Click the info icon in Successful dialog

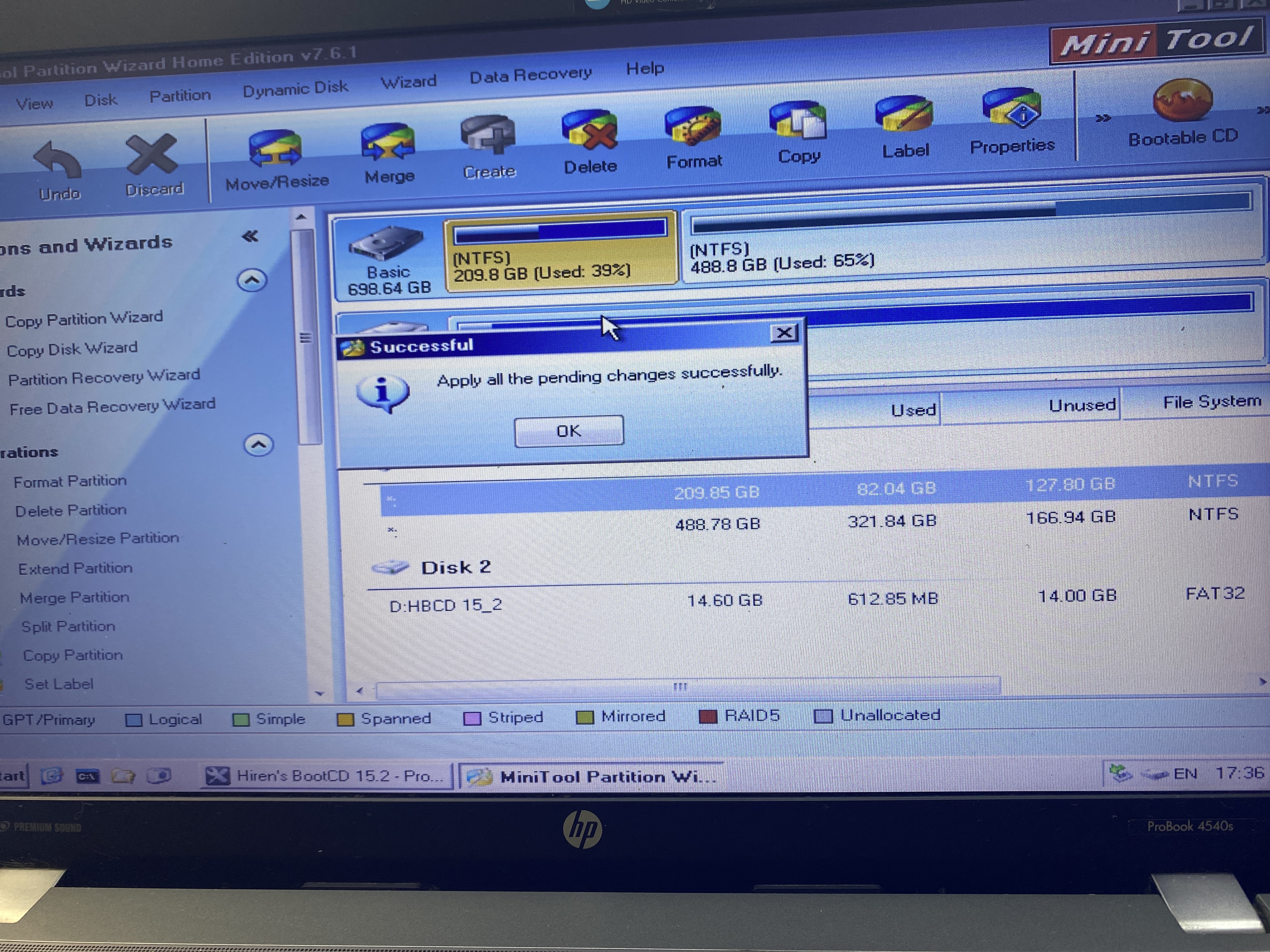point(383,394)
